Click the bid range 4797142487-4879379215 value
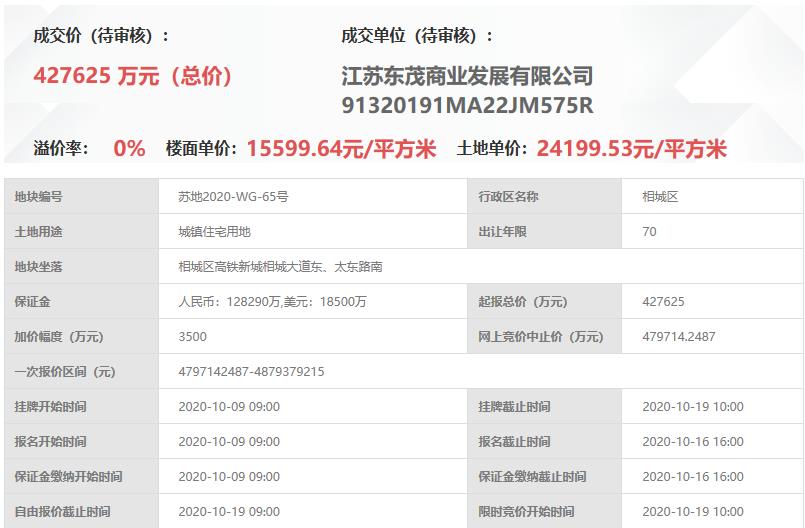 point(251,372)
